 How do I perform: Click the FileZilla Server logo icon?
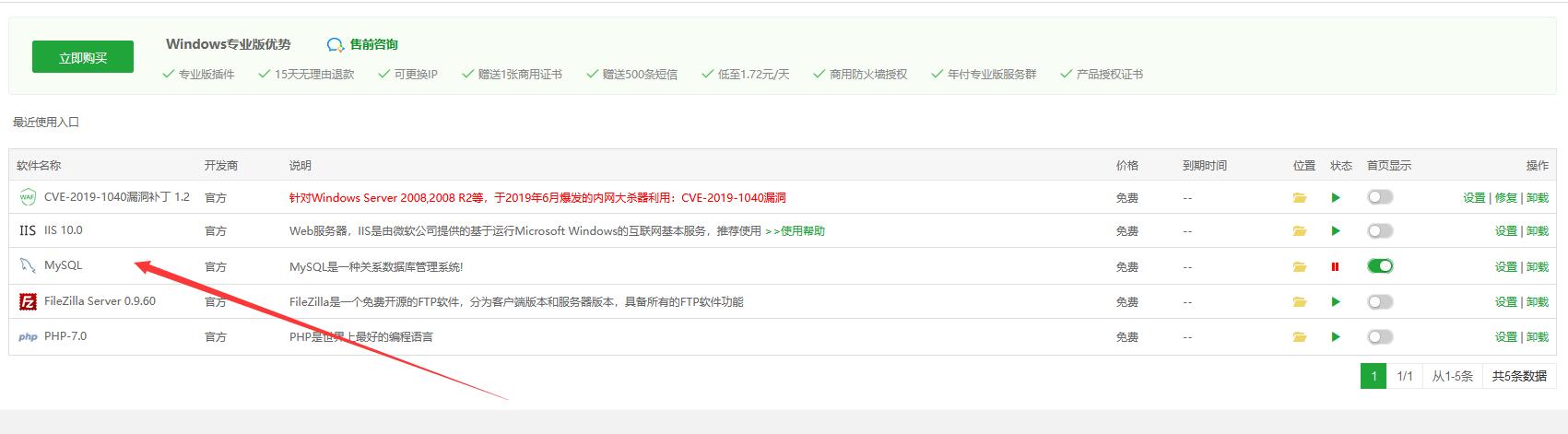[x=28, y=301]
